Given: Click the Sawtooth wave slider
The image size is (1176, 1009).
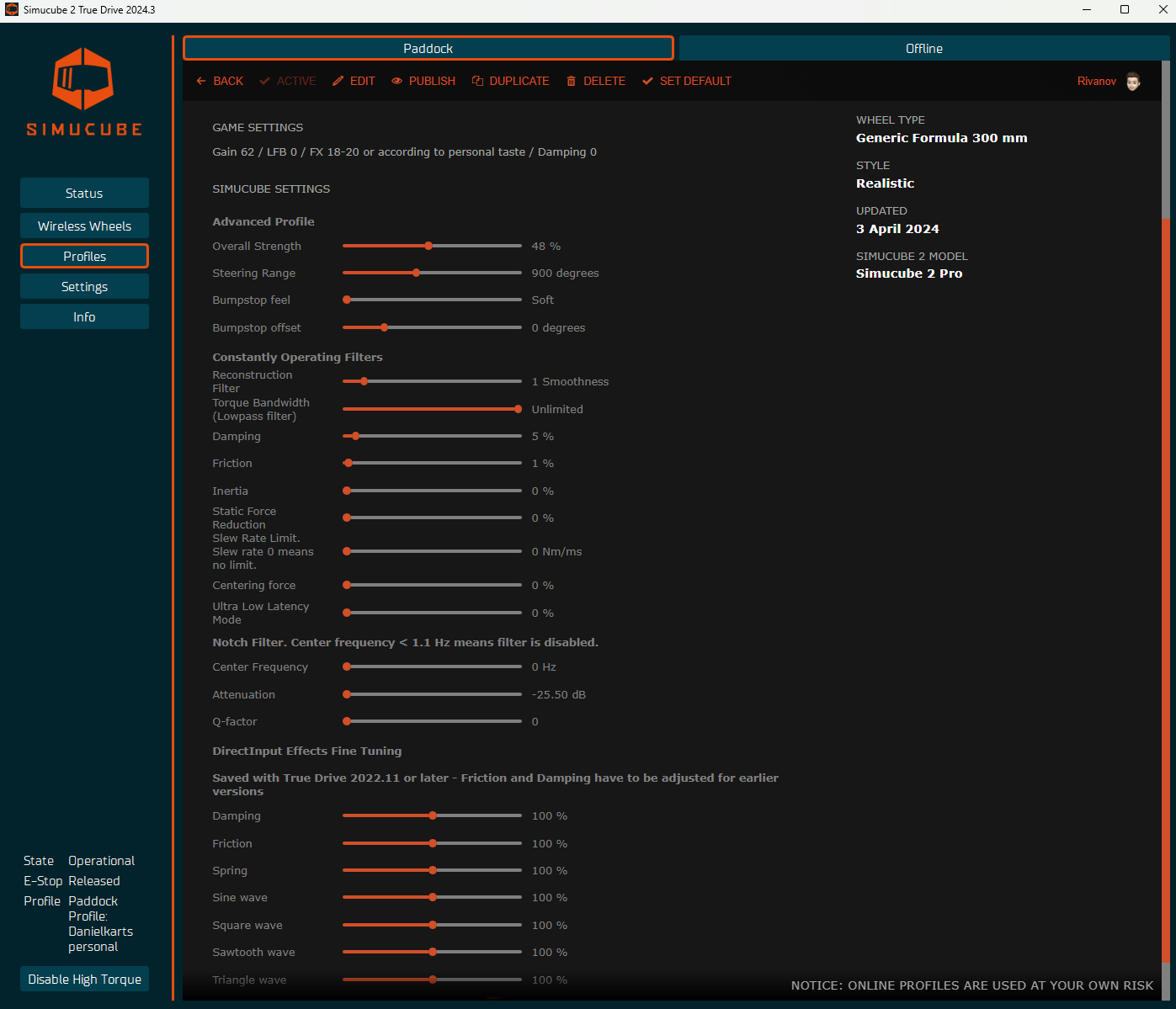Looking at the screenshot, I should pyautogui.click(x=432, y=952).
